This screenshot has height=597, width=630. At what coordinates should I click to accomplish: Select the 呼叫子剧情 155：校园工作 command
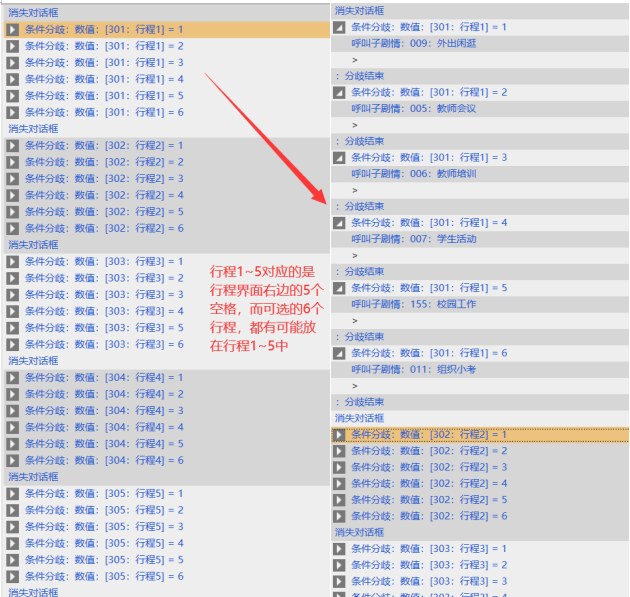tap(413, 304)
